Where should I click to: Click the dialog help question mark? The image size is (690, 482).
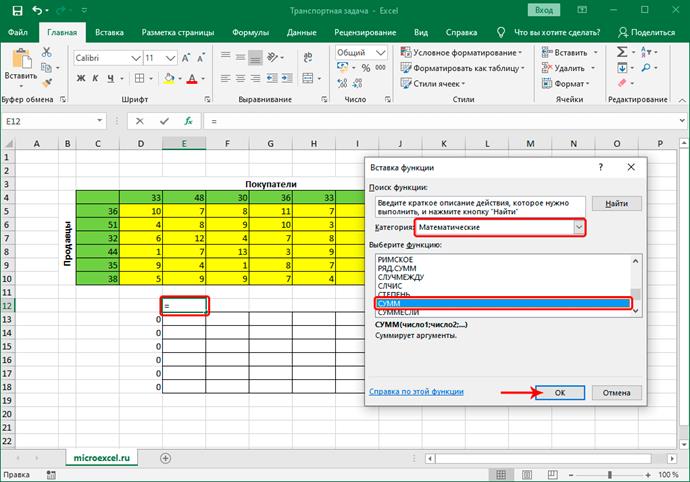600,167
